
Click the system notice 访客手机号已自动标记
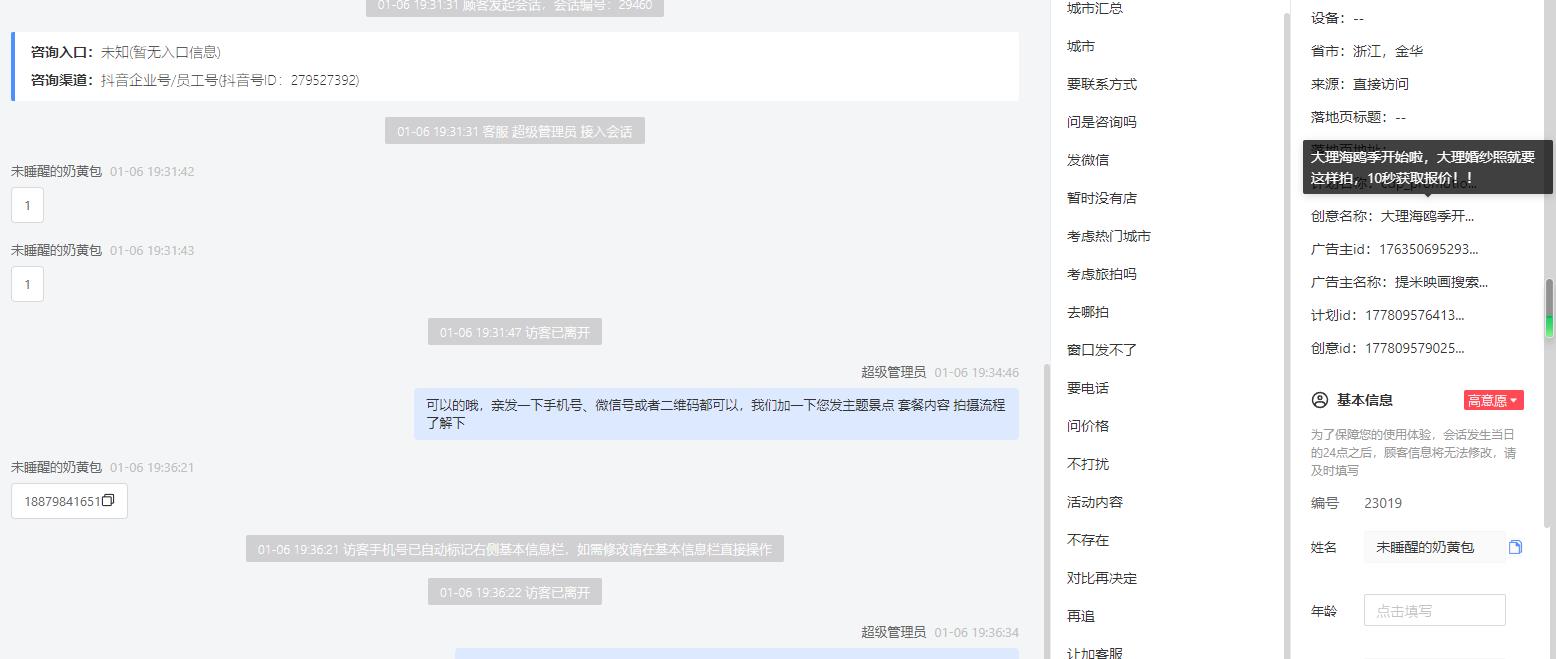coord(515,549)
